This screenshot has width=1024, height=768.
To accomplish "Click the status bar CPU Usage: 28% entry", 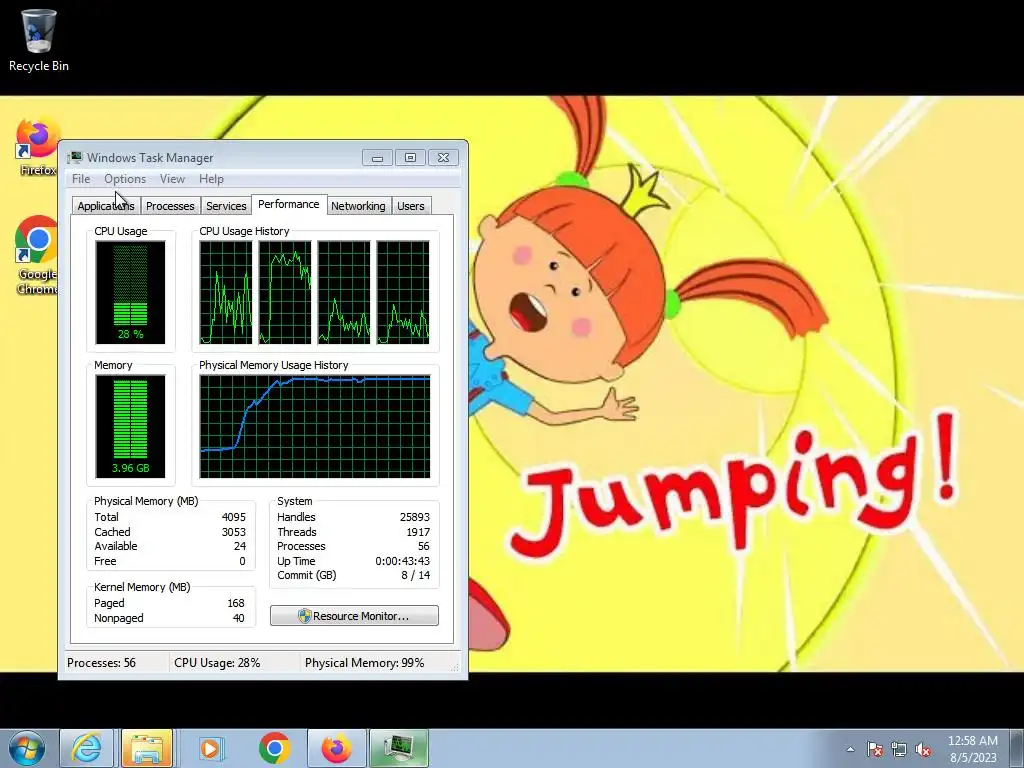I will tap(217, 663).
